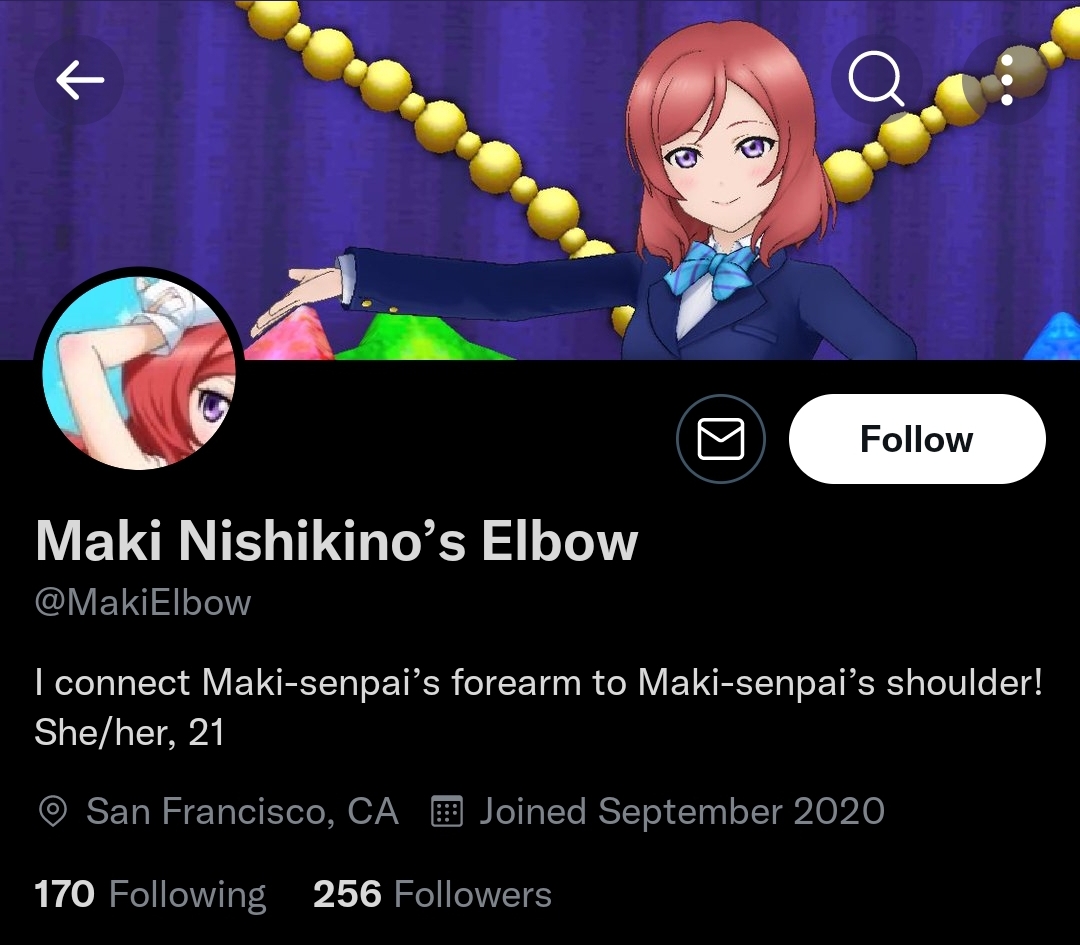Open the three-dot more options menu
This screenshot has height=945, width=1080.
(1006, 80)
